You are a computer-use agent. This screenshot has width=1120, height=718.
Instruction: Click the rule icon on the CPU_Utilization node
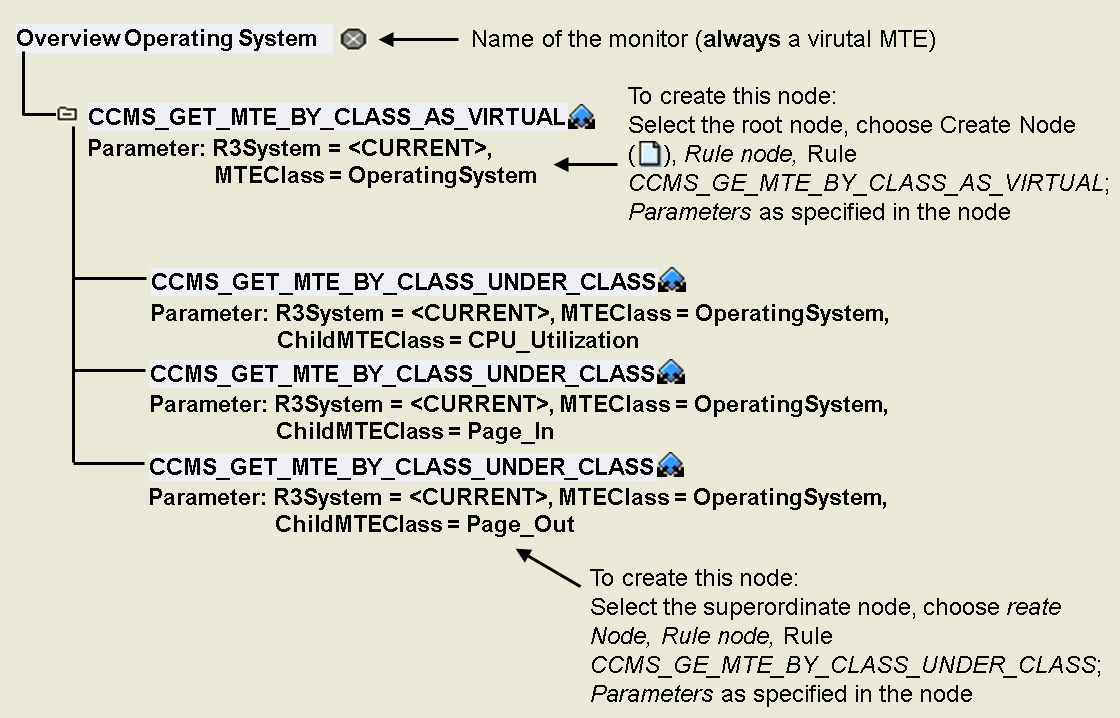[671, 280]
